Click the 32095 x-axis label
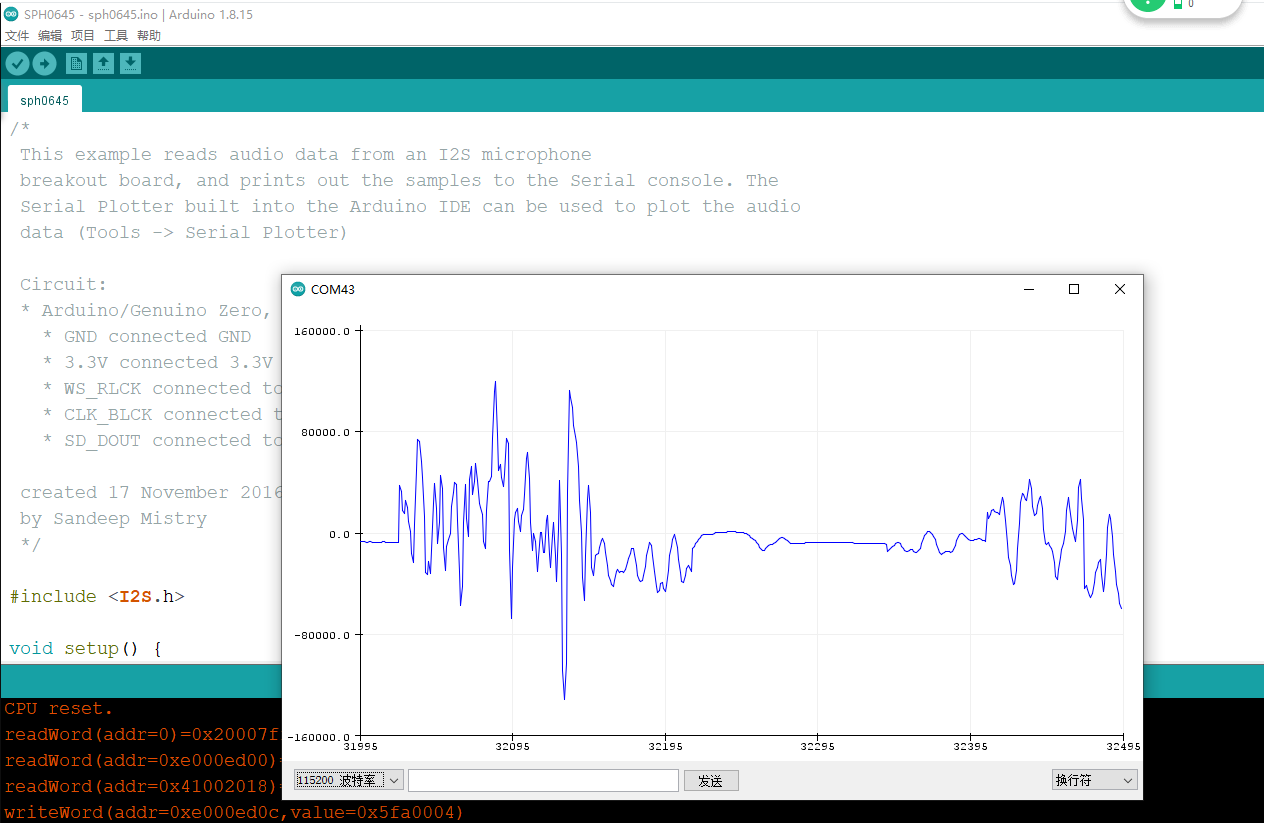 click(512, 747)
